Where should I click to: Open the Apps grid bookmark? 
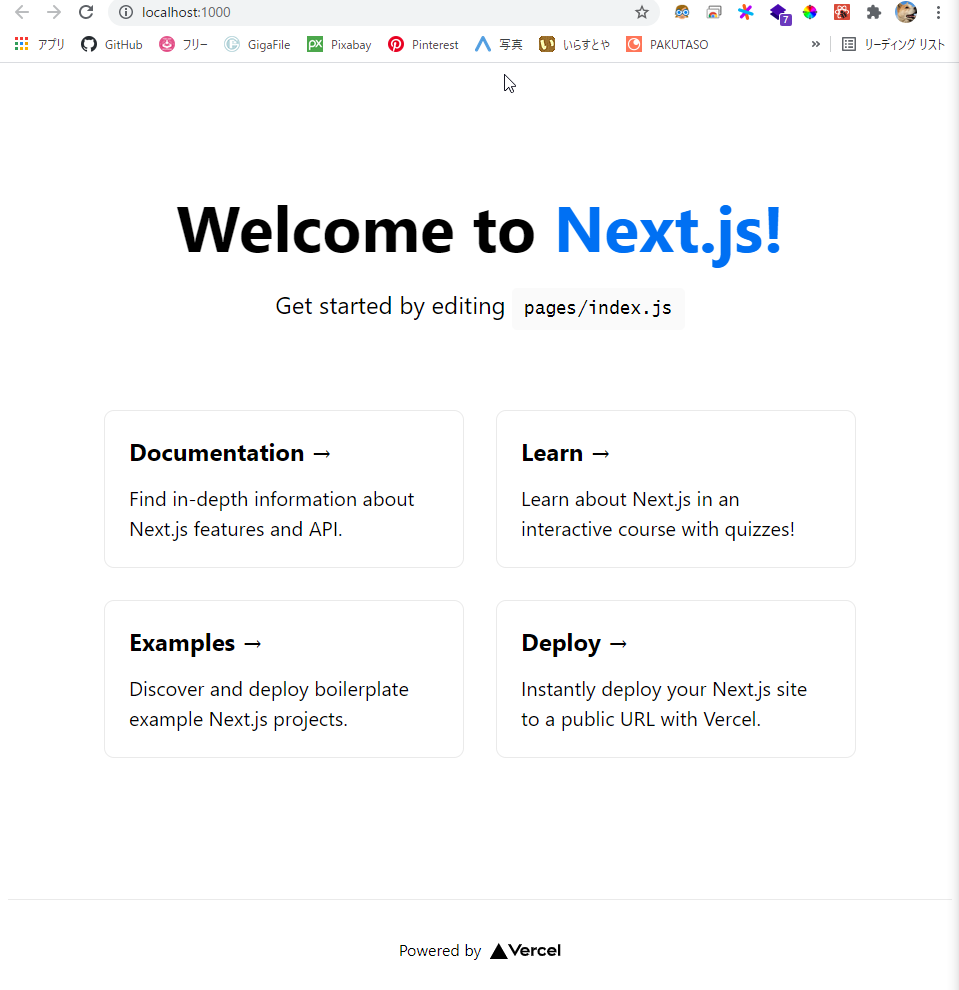point(40,44)
